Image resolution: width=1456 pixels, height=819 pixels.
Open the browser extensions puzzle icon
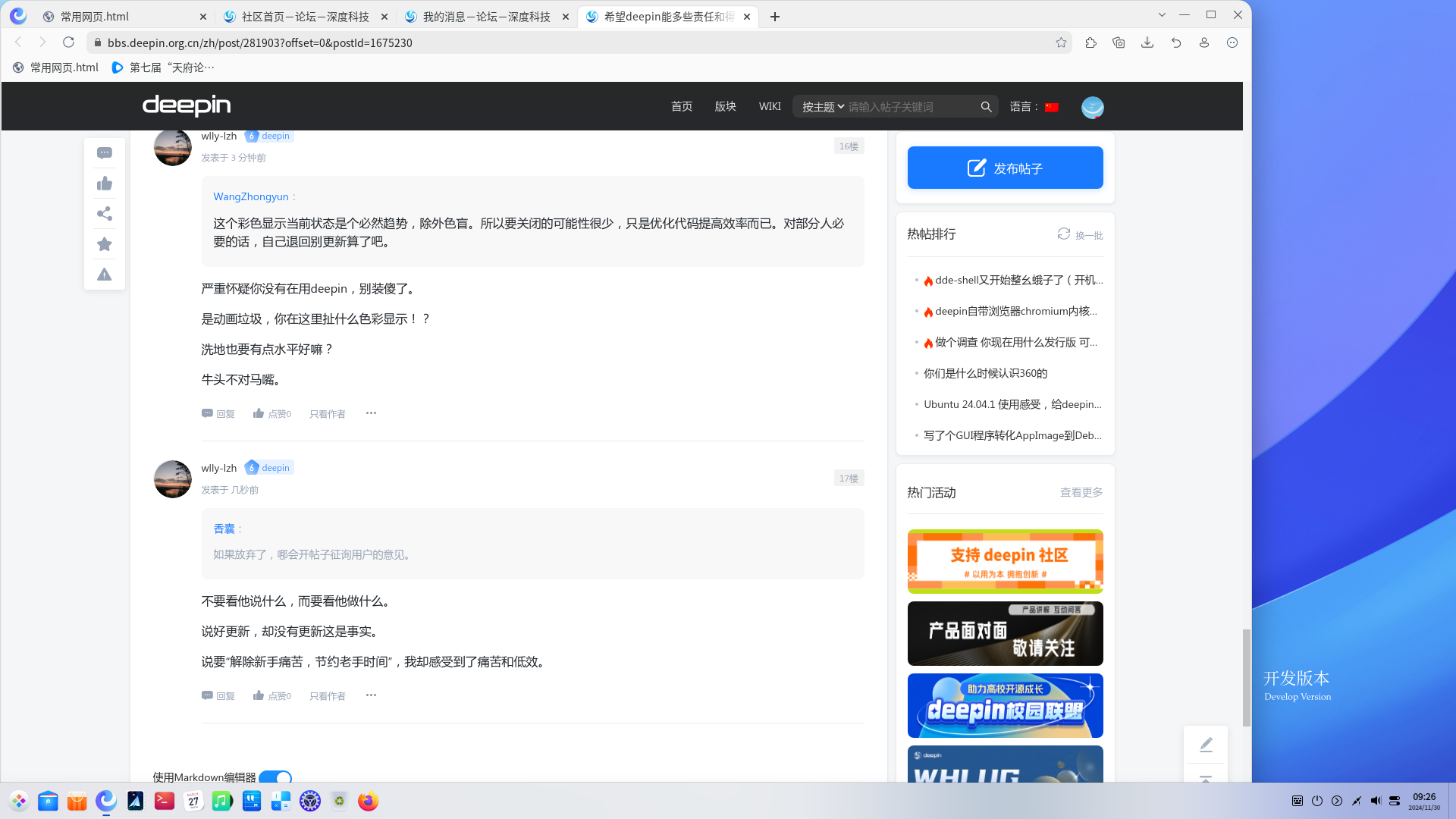point(1090,42)
